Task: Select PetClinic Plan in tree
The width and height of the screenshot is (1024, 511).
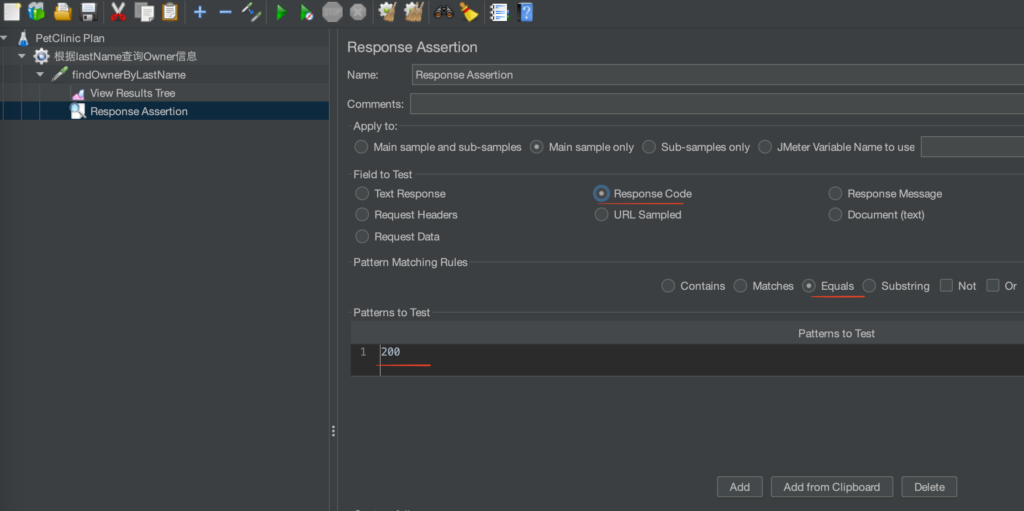Action: (70, 38)
